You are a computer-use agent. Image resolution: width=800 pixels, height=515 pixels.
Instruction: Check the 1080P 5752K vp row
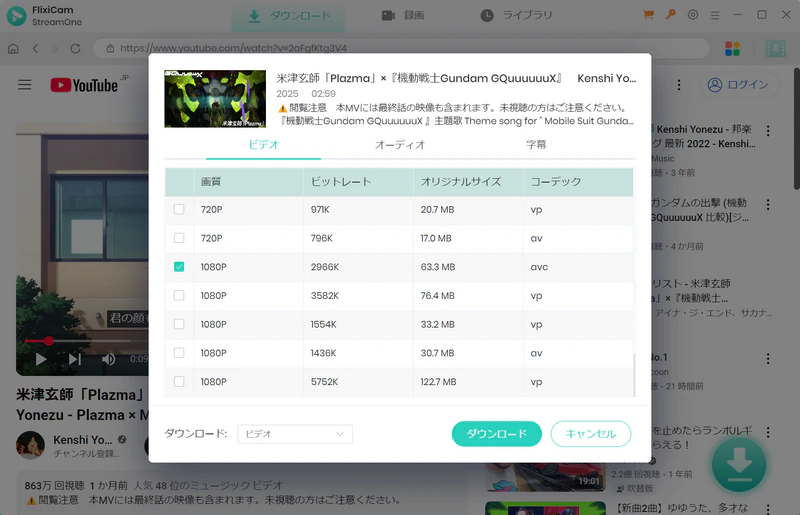pyautogui.click(x=179, y=381)
